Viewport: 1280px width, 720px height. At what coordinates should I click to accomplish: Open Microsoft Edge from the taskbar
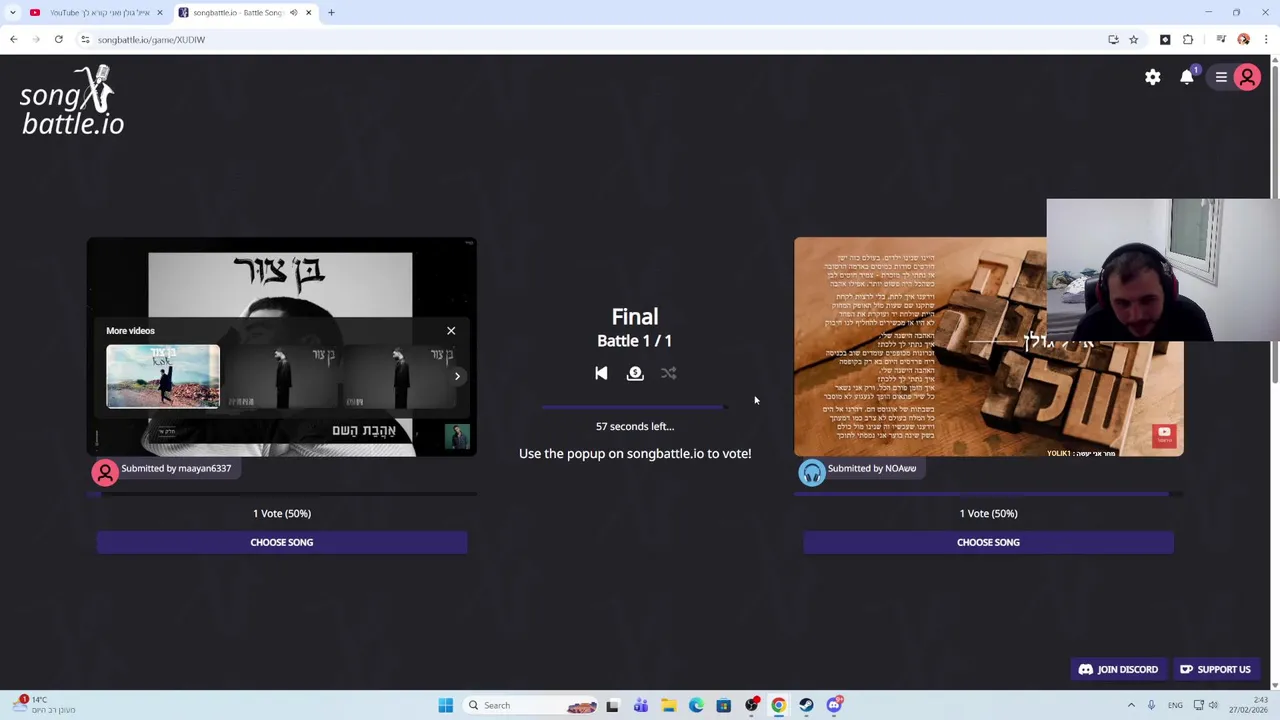point(696,705)
